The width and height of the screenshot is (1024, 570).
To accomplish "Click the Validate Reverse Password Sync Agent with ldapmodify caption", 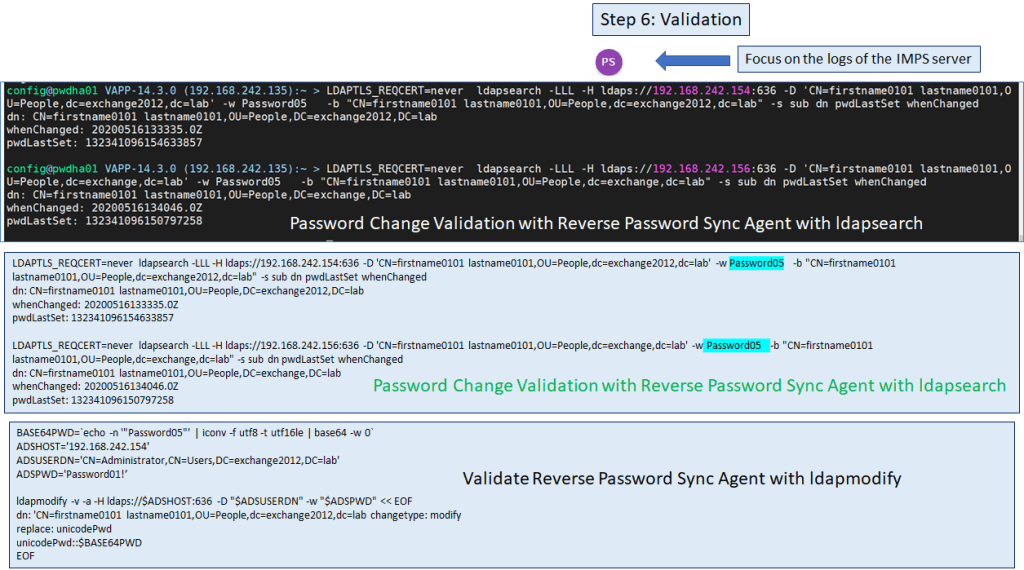I will coord(669,478).
